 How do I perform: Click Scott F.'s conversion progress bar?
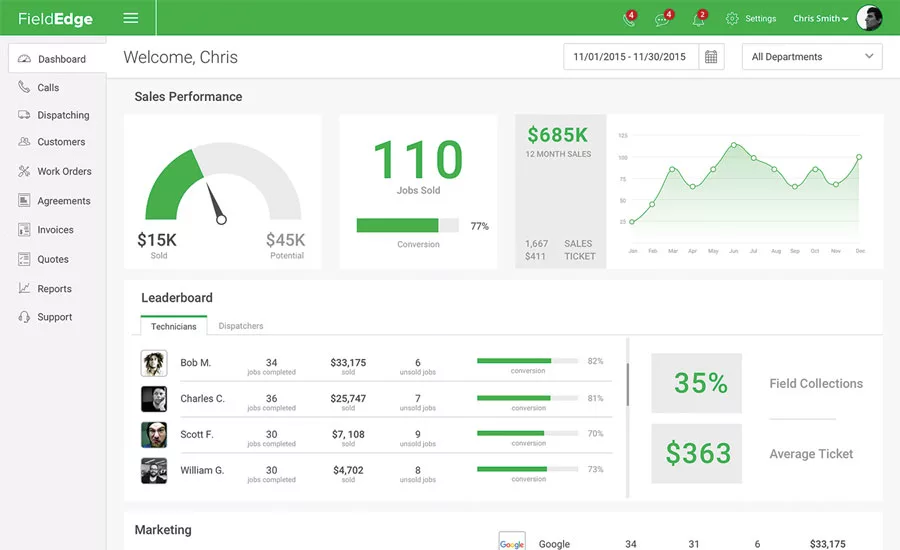click(527, 433)
